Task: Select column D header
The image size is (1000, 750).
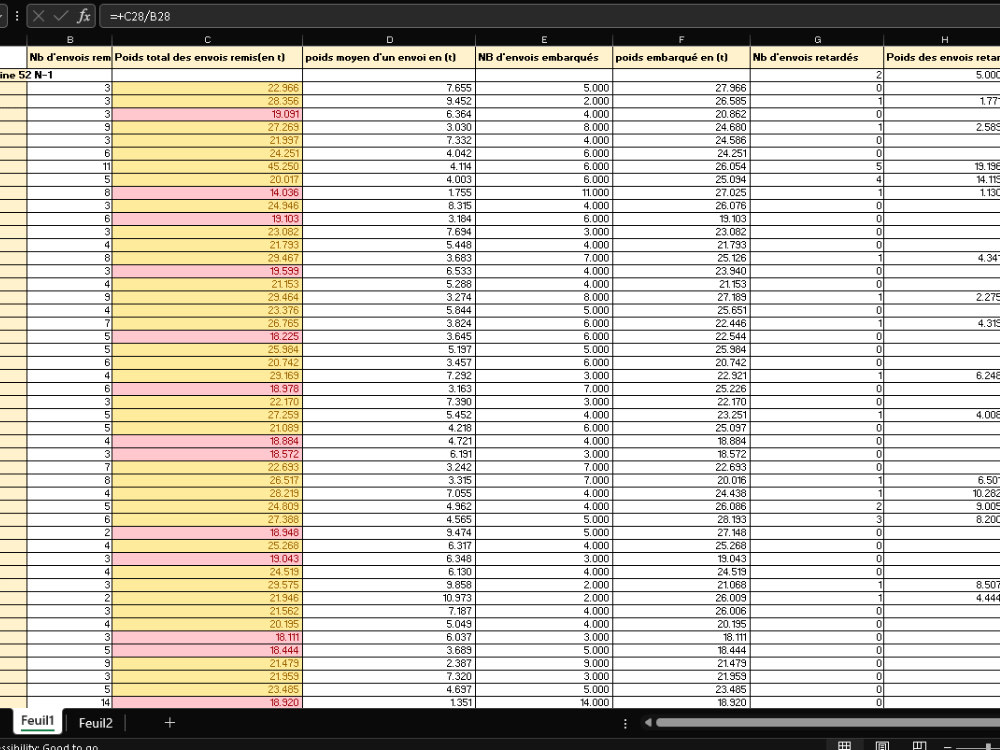Action: [389, 40]
